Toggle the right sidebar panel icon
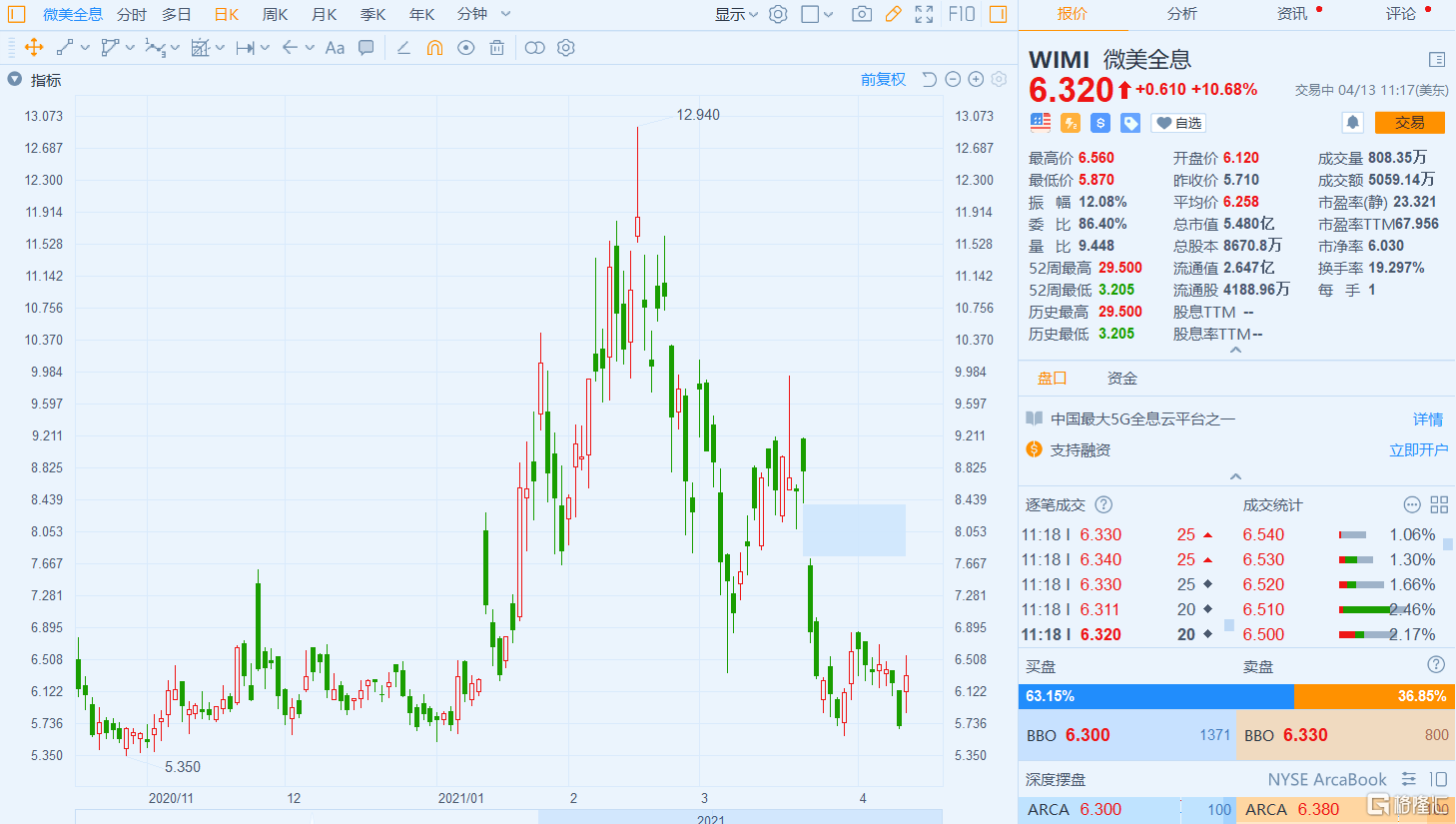Image resolution: width=1456 pixels, height=824 pixels. pos(998,14)
